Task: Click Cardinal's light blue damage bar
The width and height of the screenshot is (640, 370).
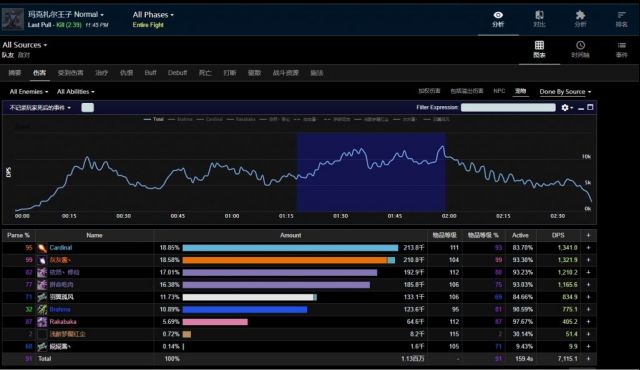Action: point(290,248)
